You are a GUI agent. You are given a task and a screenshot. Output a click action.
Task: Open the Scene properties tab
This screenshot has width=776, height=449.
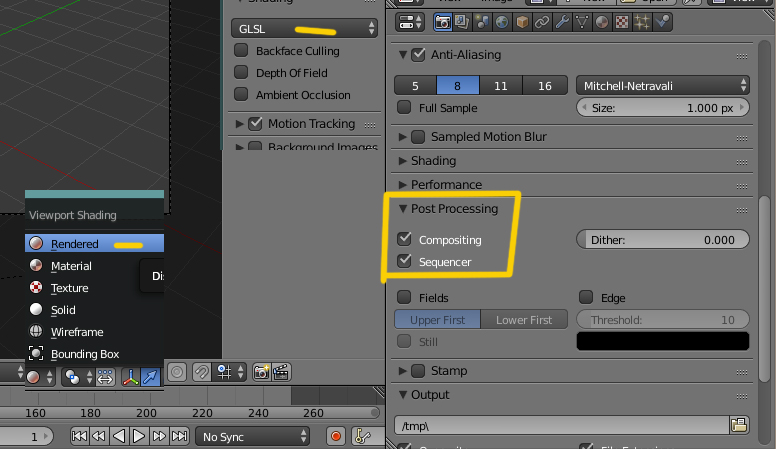point(482,22)
